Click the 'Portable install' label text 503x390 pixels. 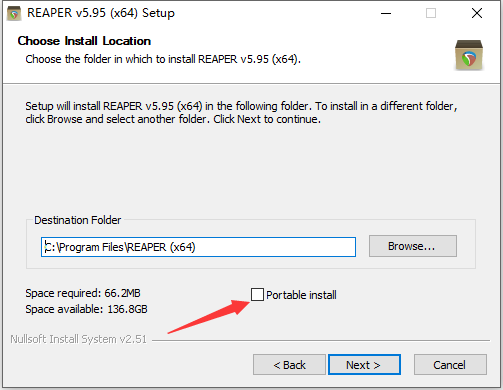pyautogui.click(x=301, y=295)
